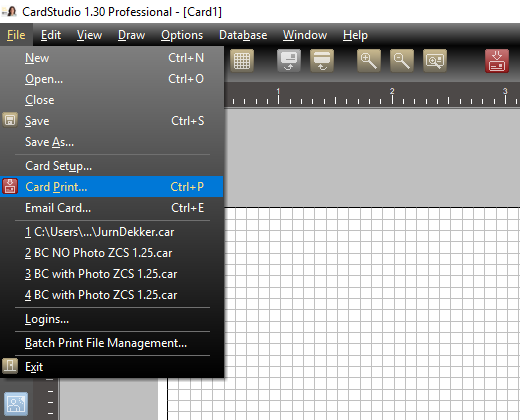The image size is (520, 420).
Task: Select Card Print... menu entry
Action: click(112, 187)
